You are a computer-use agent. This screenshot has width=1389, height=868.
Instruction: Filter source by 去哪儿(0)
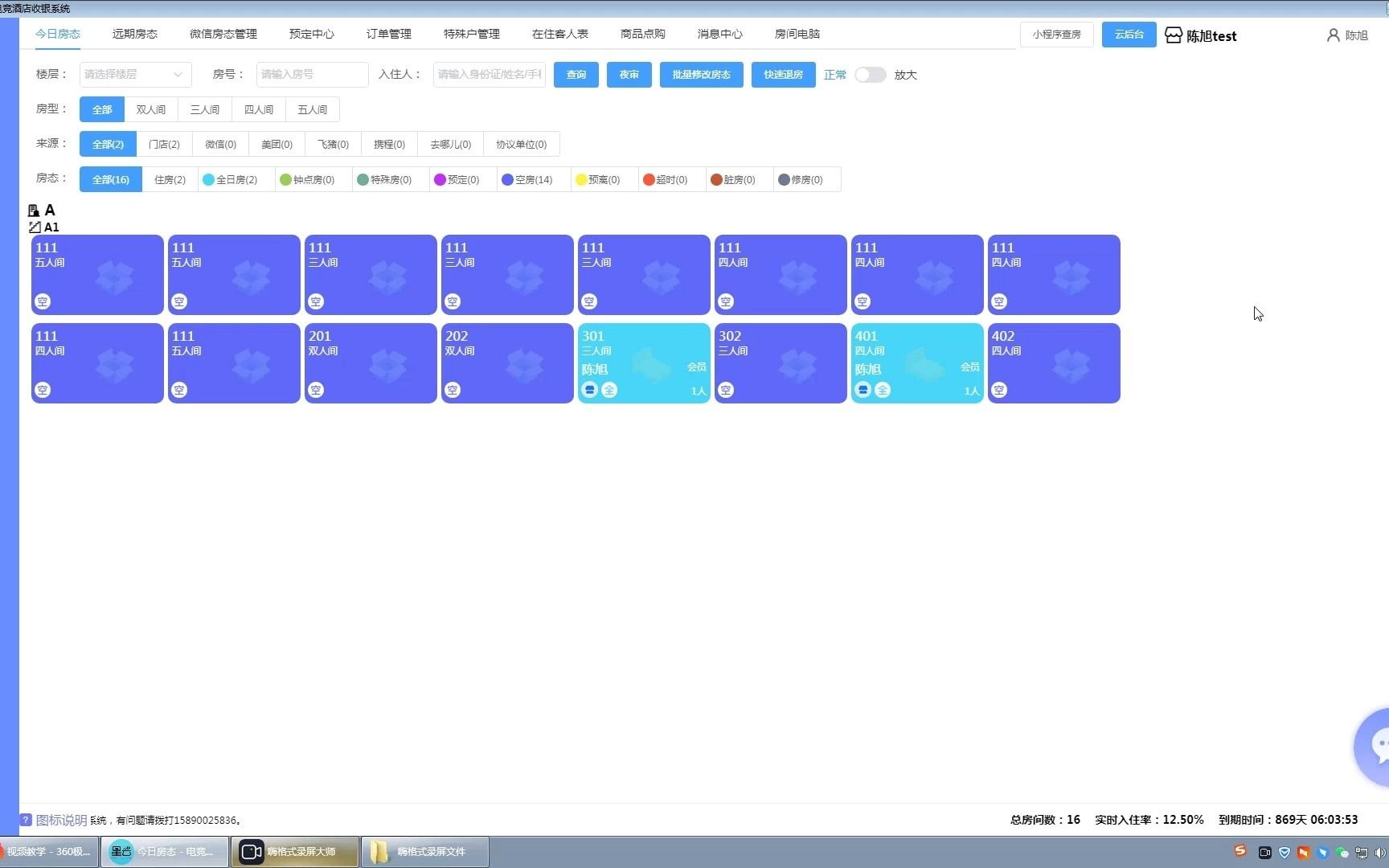click(x=451, y=145)
